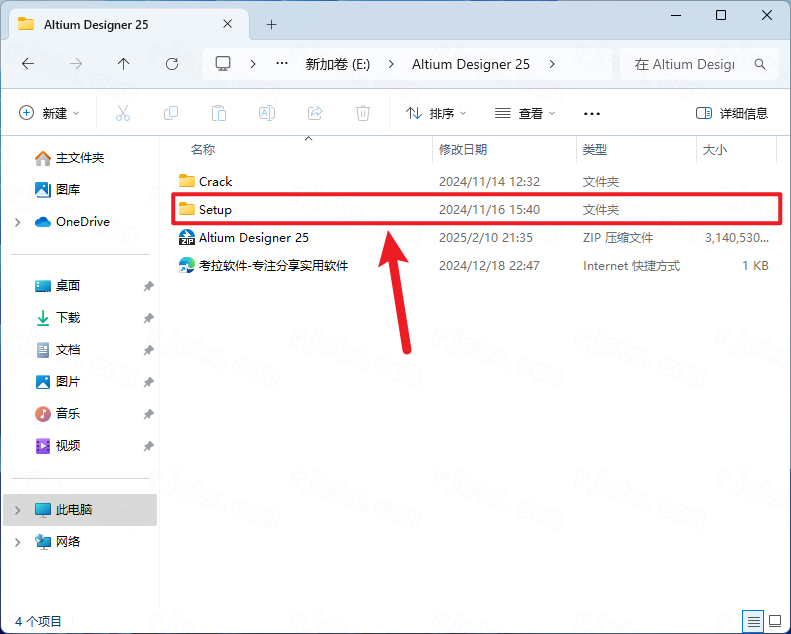Select the Setup folder
Image resolution: width=791 pixels, height=634 pixels.
click(x=215, y=210)
